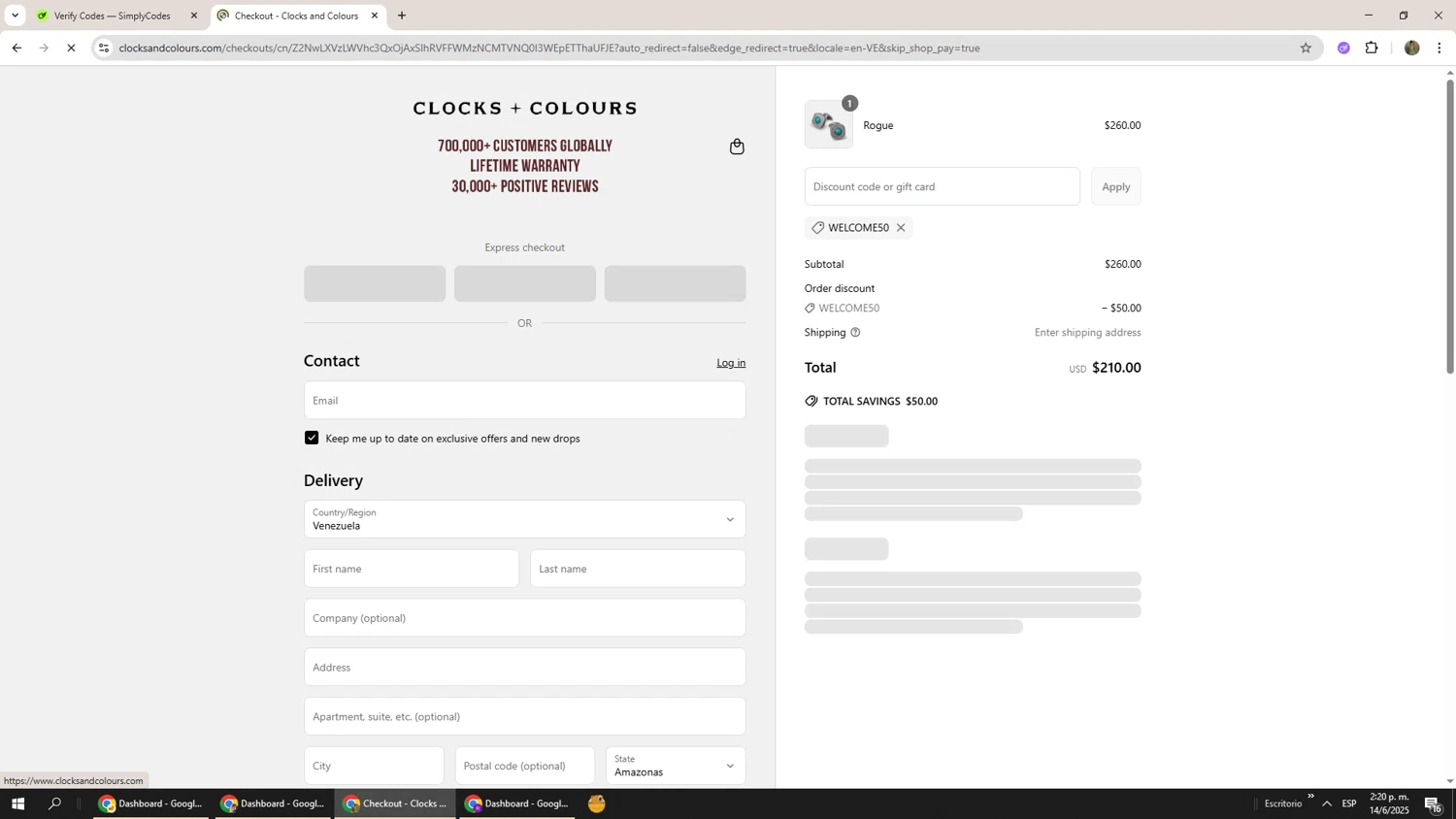Open the Chrome profile avatar

click(1412, 48)
